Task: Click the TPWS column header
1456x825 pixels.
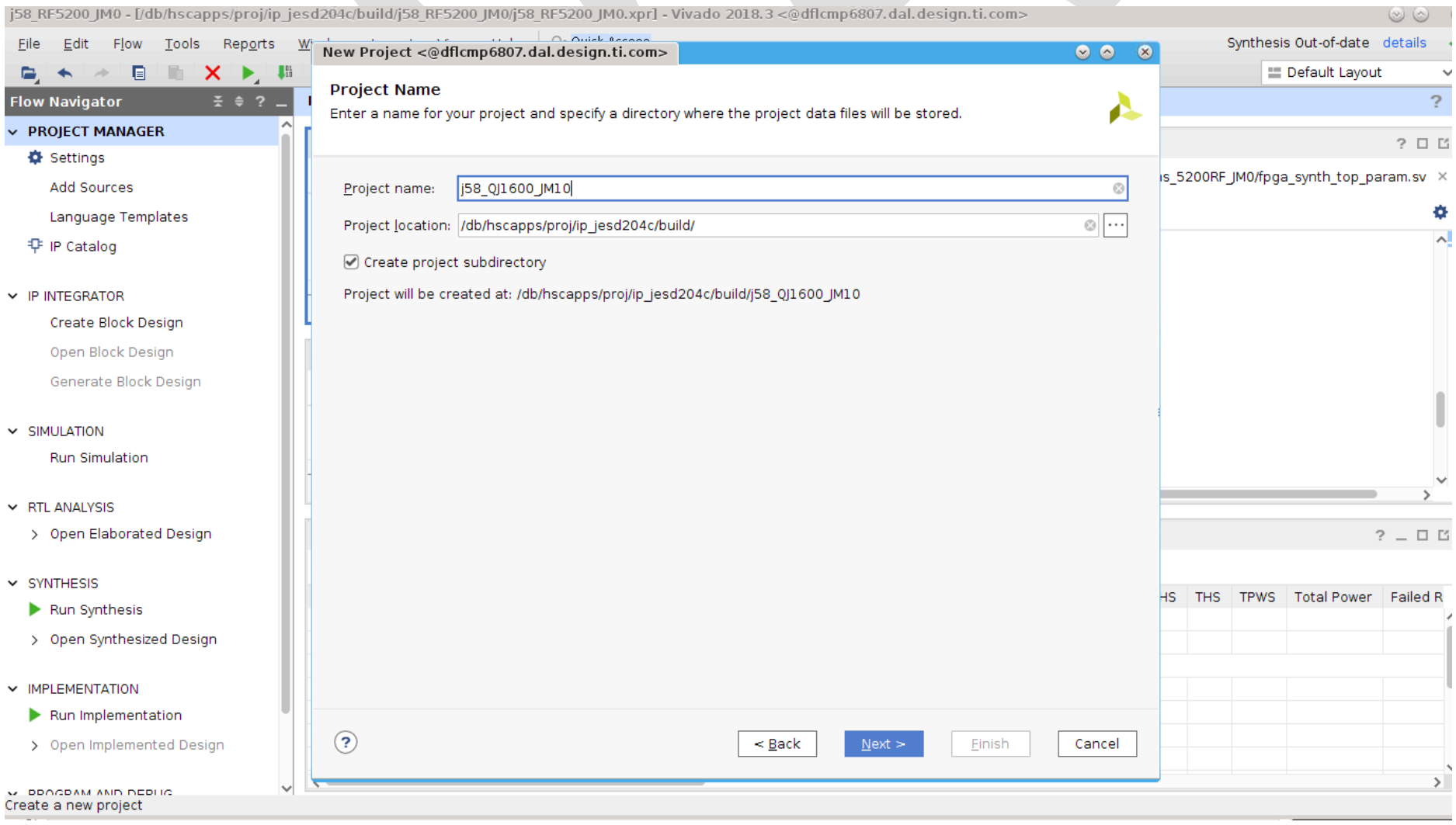Action: 1257,598
